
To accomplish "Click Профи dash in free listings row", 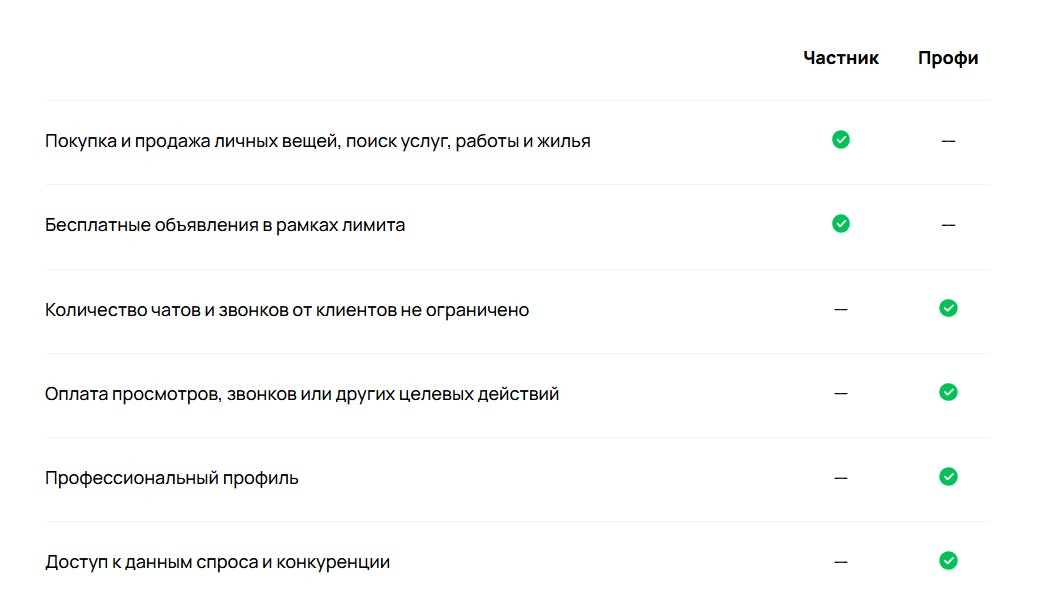I will pyautogui.click(x=948, y=225).
